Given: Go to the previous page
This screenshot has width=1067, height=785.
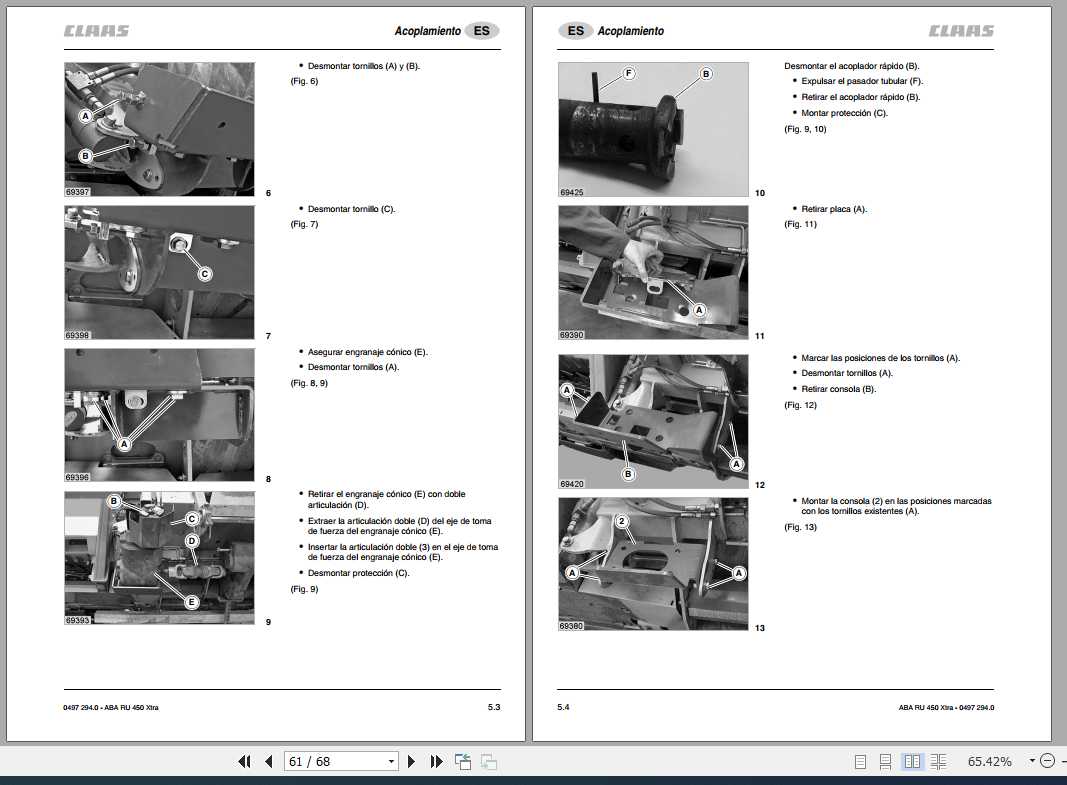Looking at the screenshot, I should (269, 761).
